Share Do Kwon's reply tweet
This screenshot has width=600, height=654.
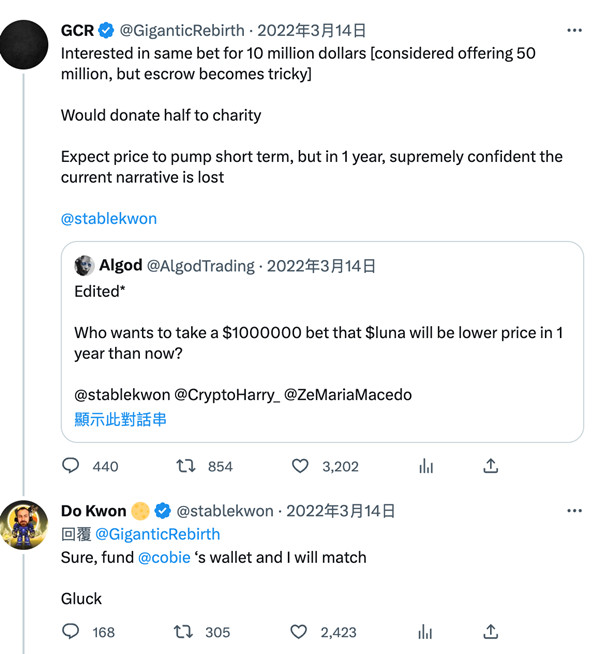coord(491,631)
